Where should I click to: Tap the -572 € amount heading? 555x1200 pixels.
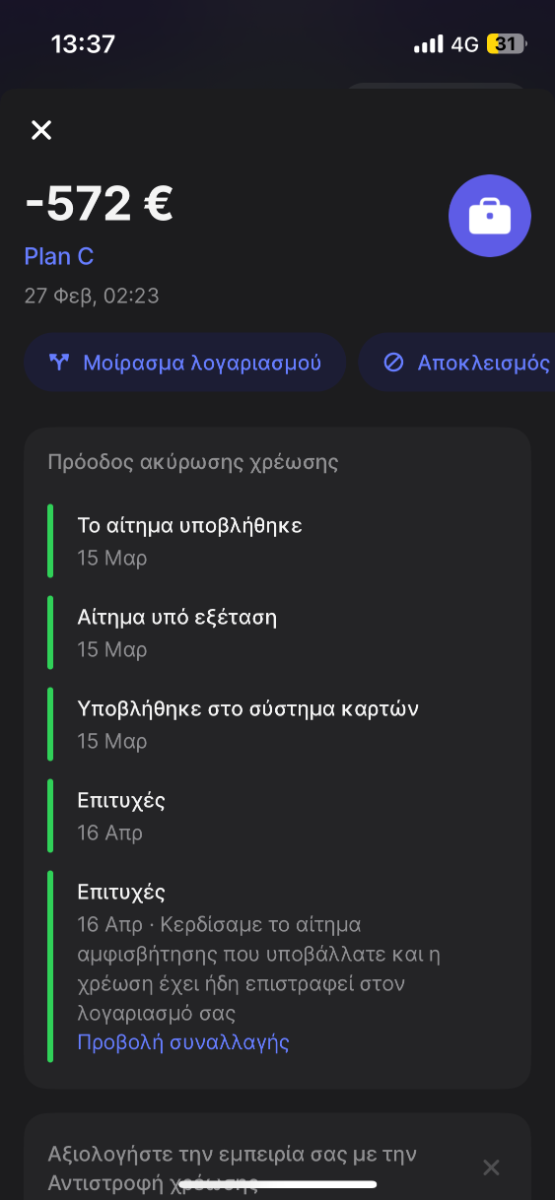click(99, 204)
